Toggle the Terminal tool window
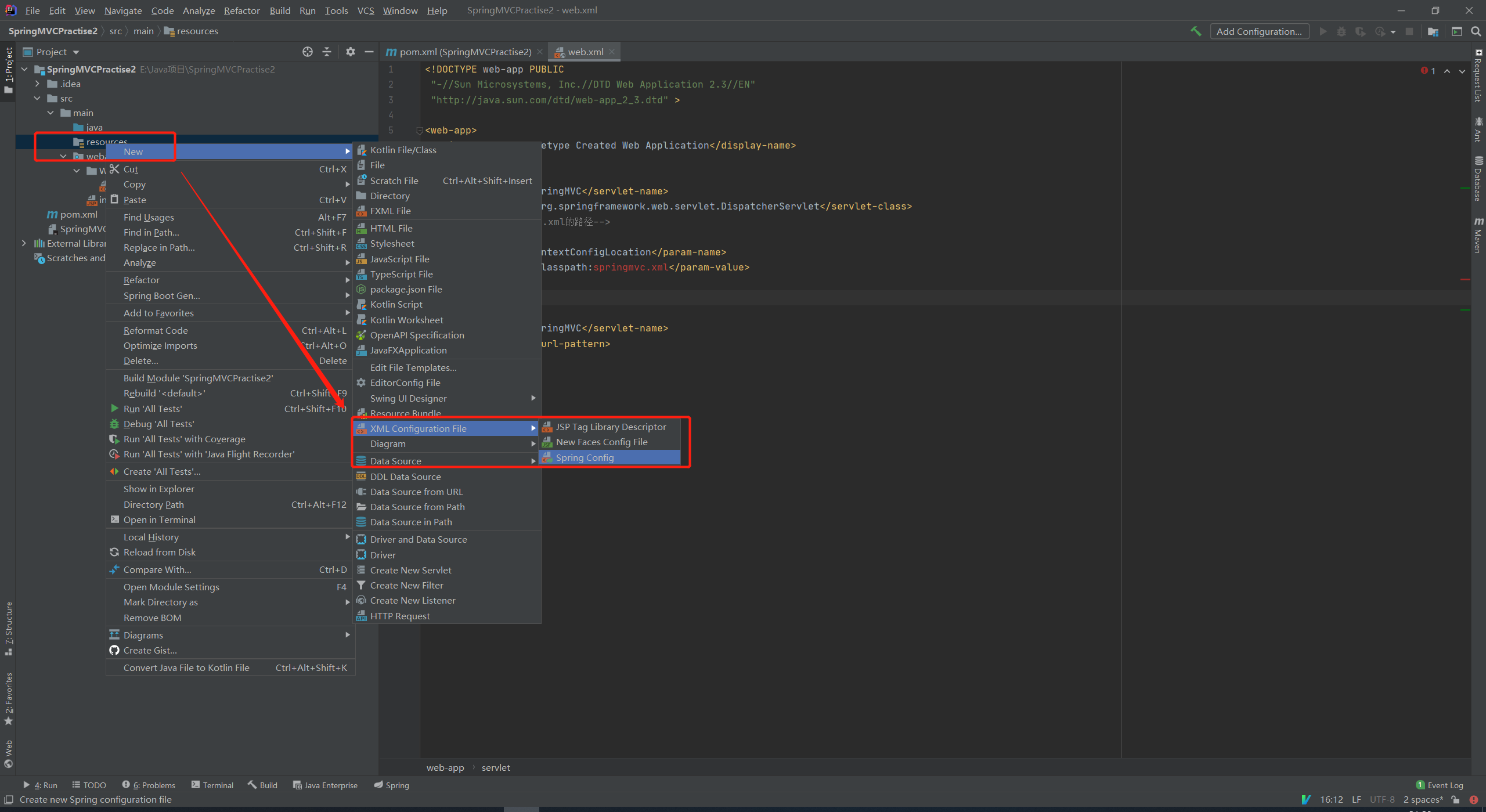This screenshot has width=1486, height=812. tap(212, 785)
